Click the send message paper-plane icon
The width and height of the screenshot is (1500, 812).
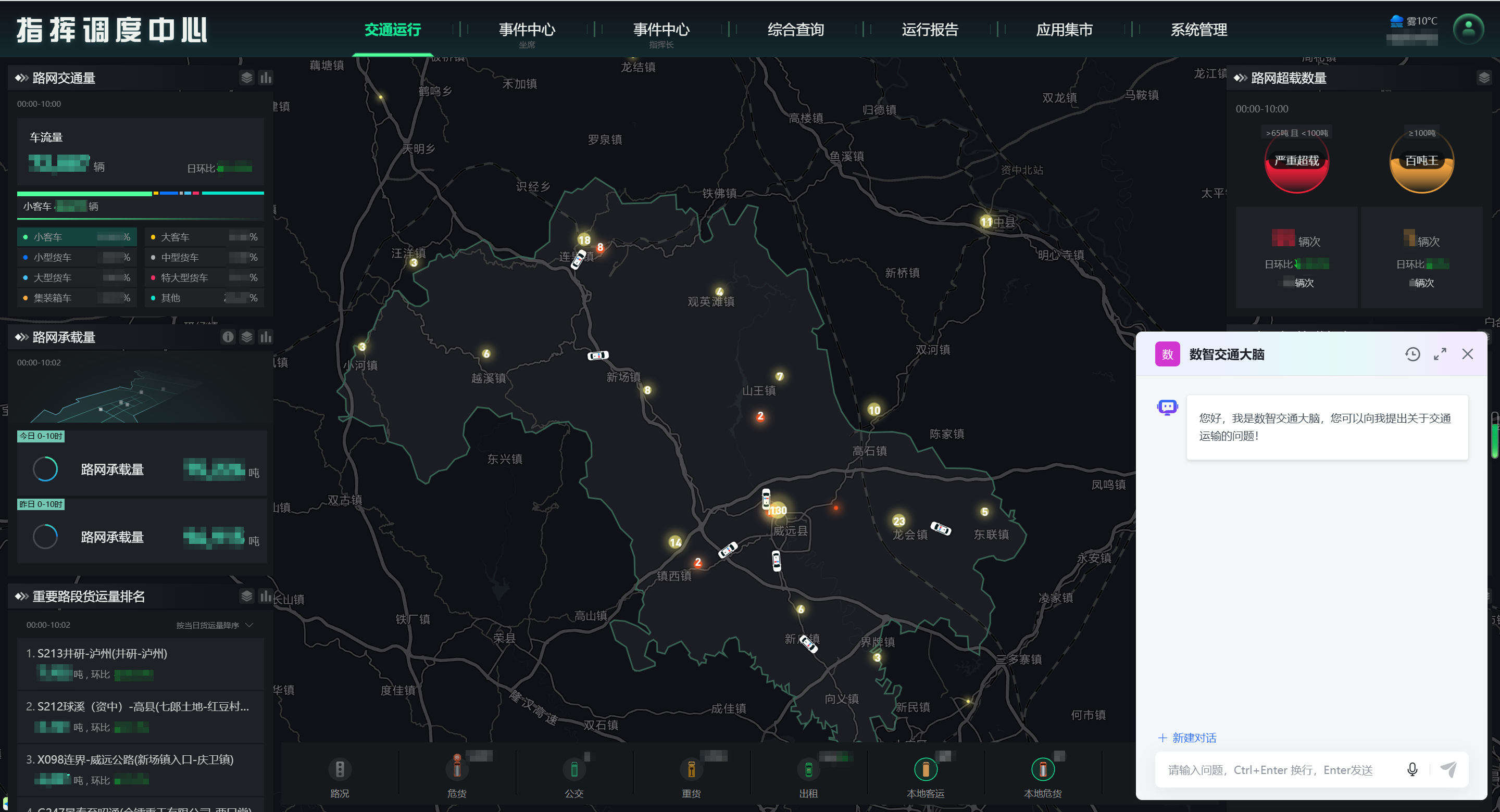click(1448, 769)
